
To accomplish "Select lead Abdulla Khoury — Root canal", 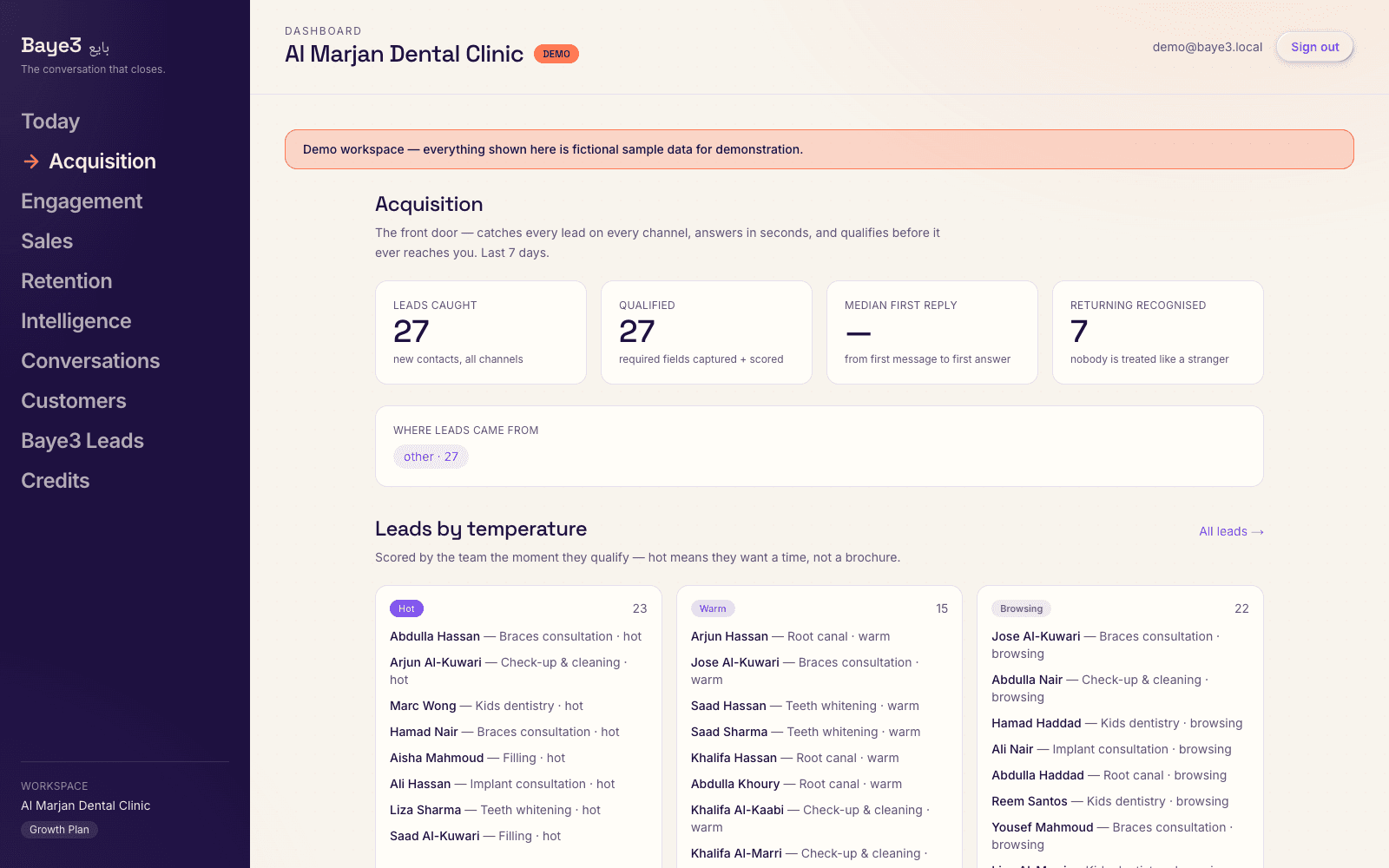I will [x=796, y=784].
